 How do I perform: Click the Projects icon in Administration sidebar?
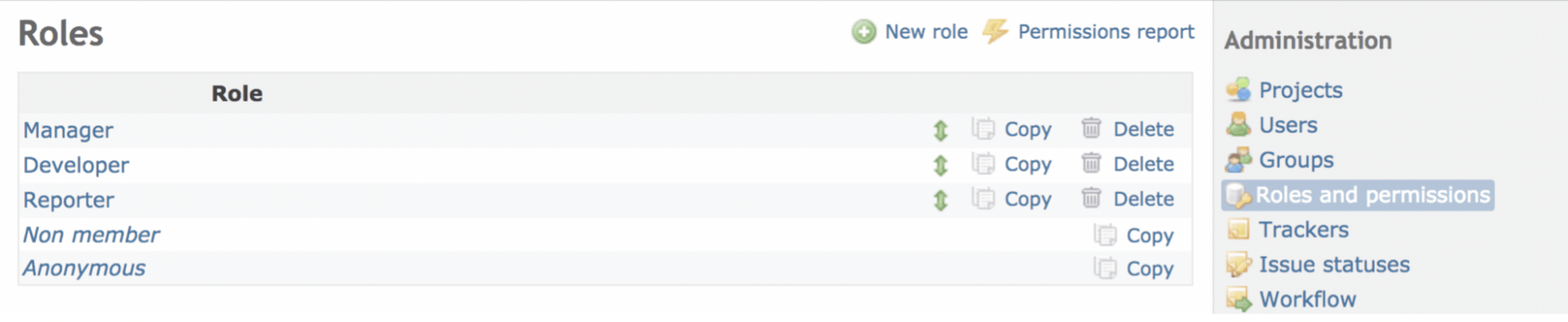click(x=1239, y=90)
